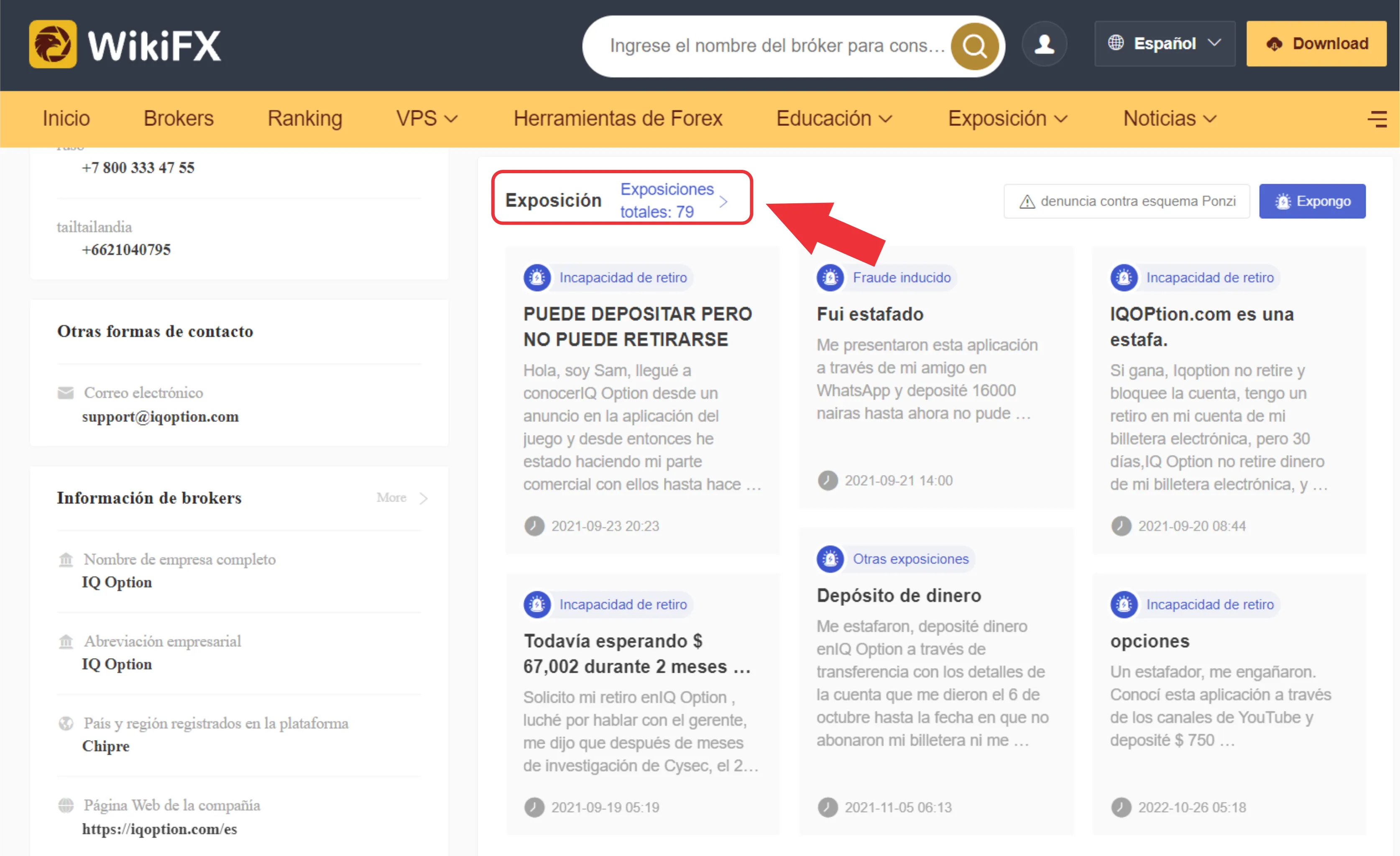Click the Expongo button

coord(1313,201)
